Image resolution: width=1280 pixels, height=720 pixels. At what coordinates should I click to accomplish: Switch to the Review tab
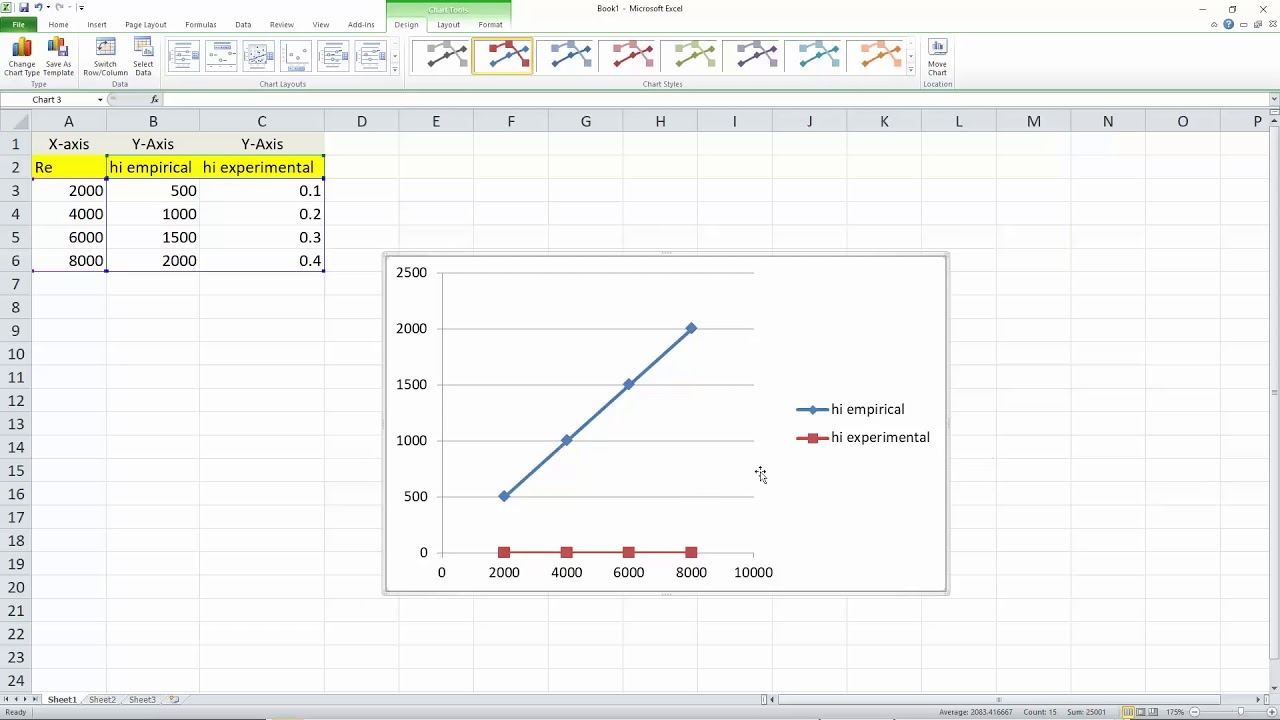[282, 24]
